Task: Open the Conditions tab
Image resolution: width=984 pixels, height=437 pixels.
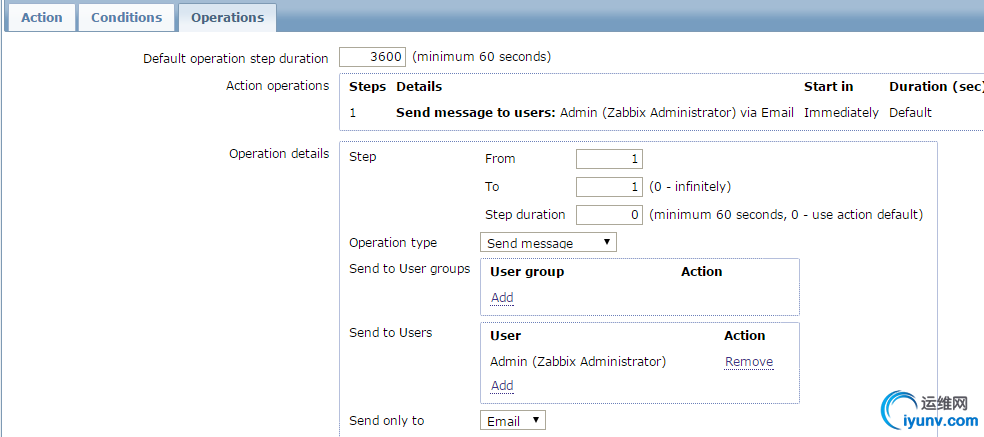Action: coord(126,17)
